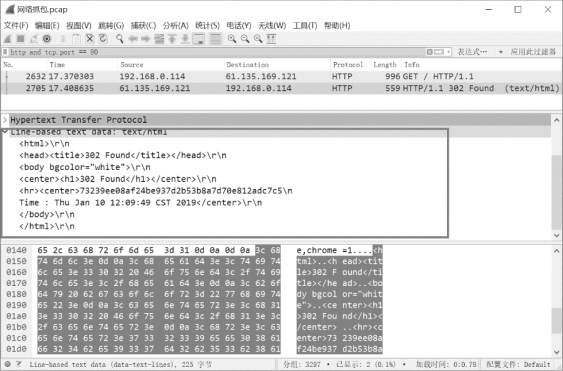Go forward to next packet arrow
Image resolution: width=563 pixels, height=371 pixels.
tap(145, 39)
